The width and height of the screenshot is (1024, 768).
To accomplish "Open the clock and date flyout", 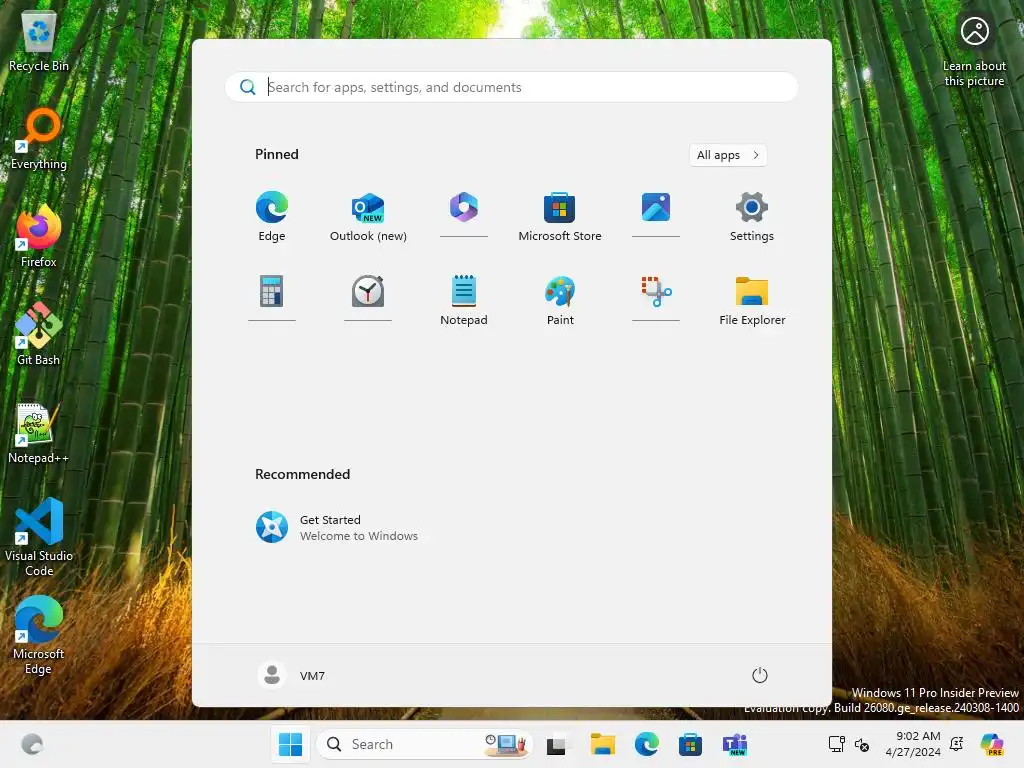I will pyautogui.click(x=912, y=744).
